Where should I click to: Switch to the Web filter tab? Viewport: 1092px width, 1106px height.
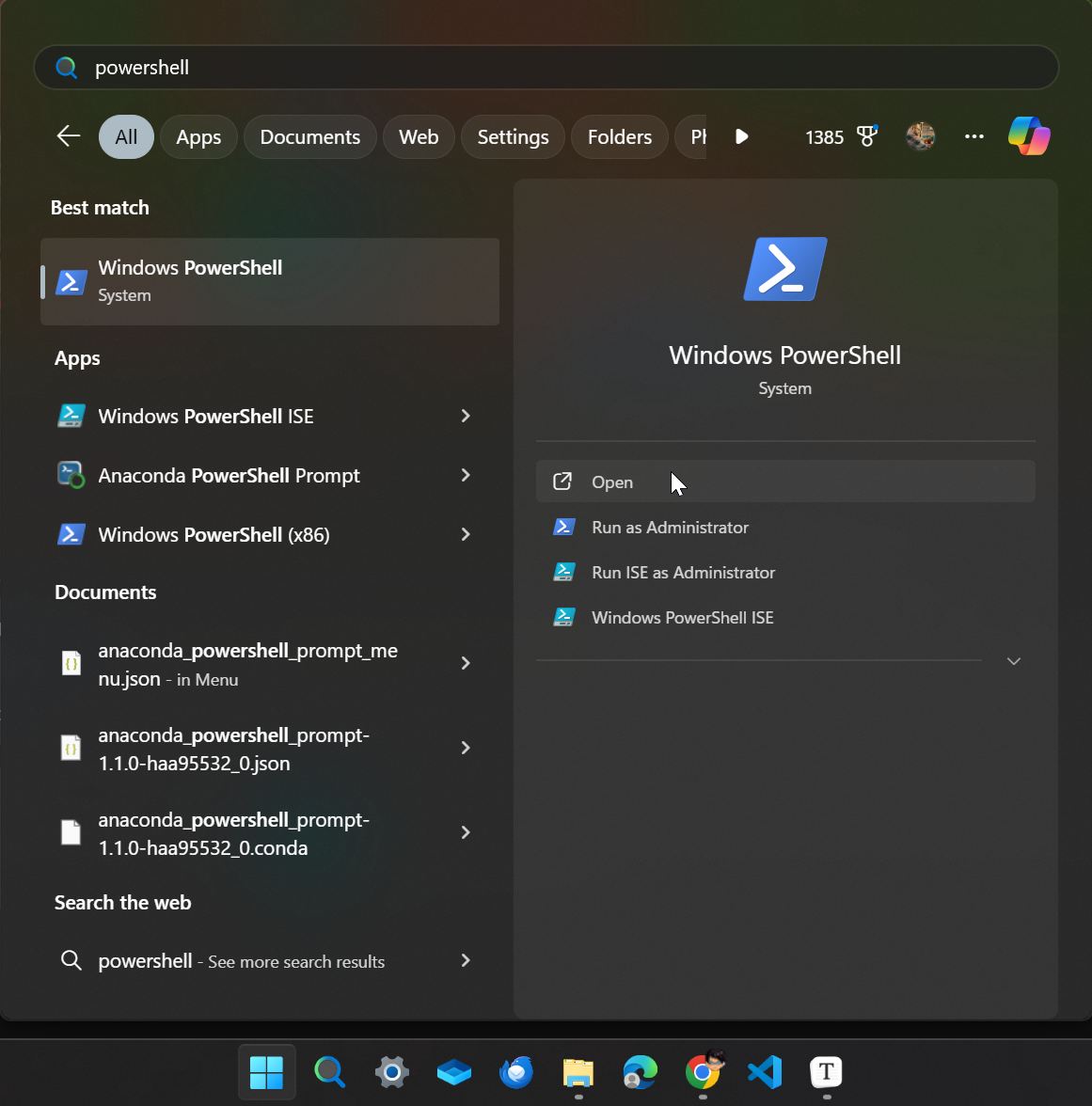pos(419,137)
